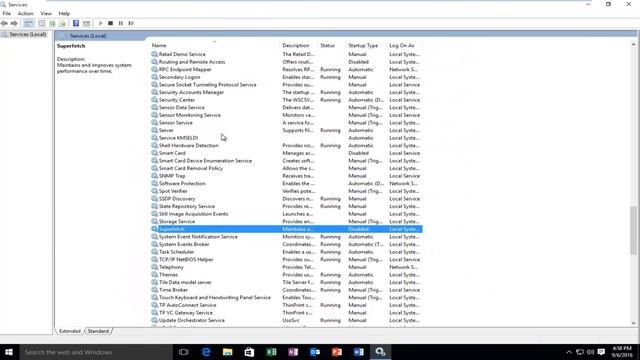
Task: Click the vertical scrollbar thumb
Action: coord(633,231)
